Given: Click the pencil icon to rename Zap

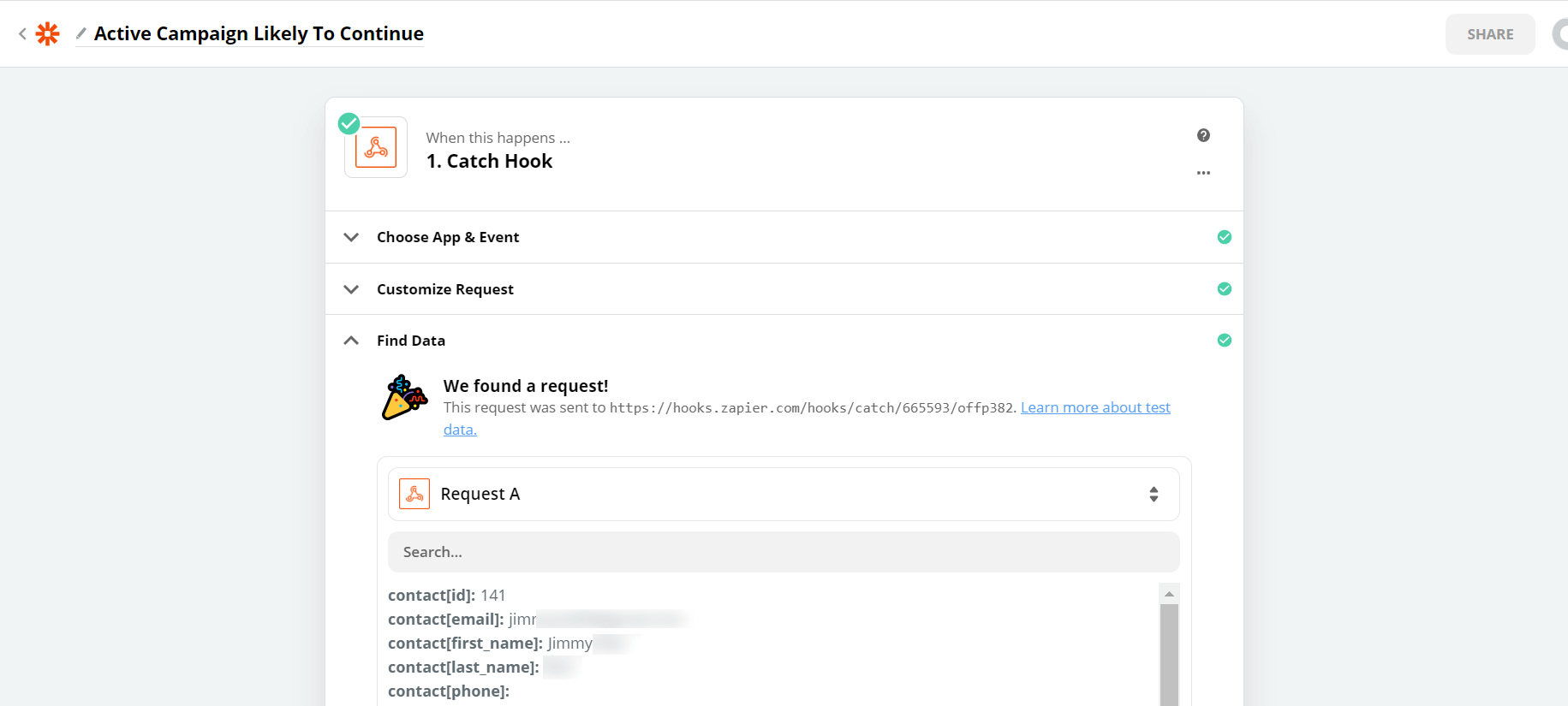Looking at the screenshot, I should tap(81, 33).
